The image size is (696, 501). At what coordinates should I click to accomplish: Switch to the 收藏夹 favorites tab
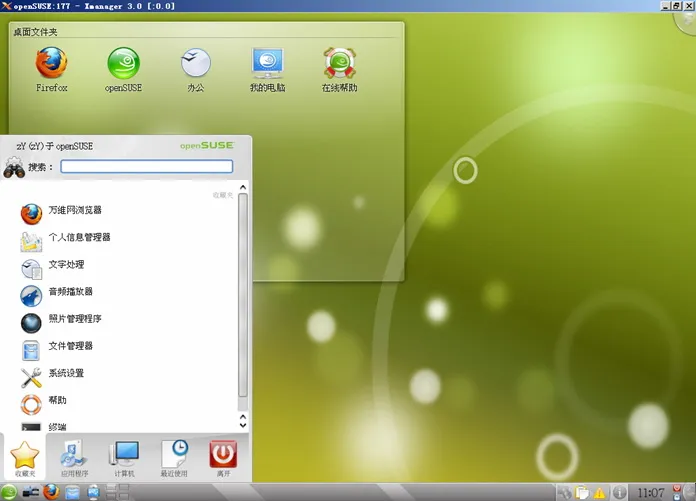24,458
